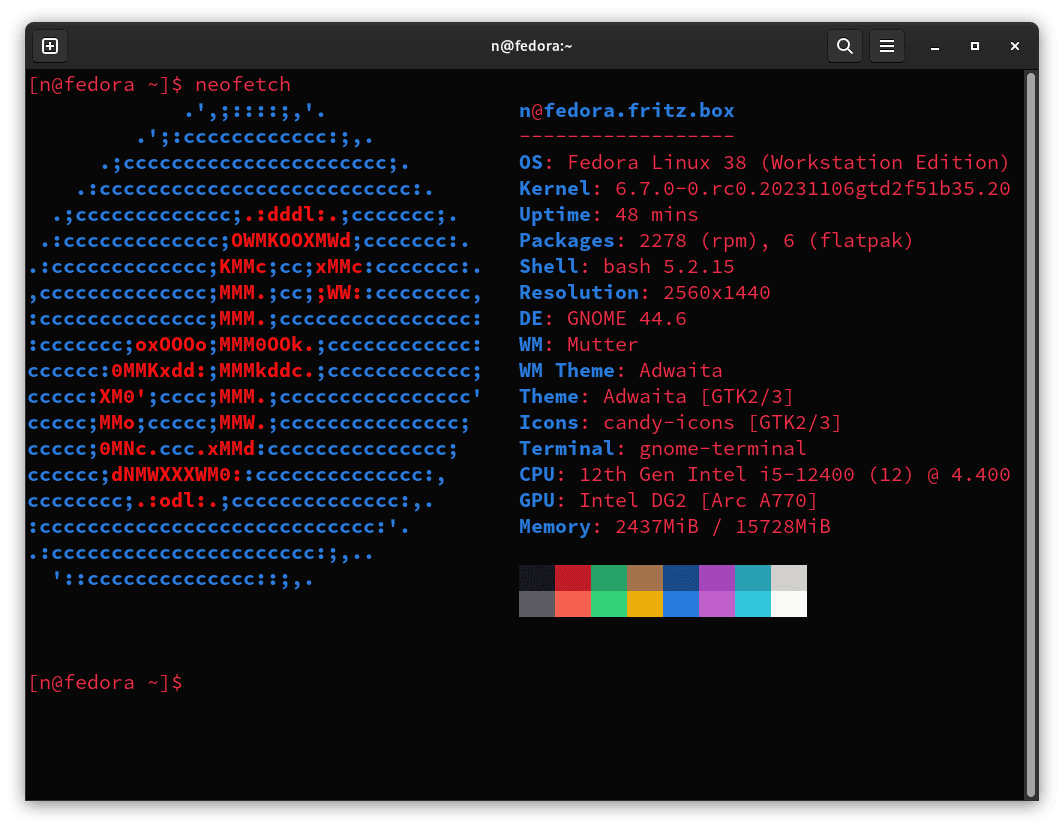Click the bright cyan color block
The width and height of the screenshot is (1064, 829).
tap(753, 604)
